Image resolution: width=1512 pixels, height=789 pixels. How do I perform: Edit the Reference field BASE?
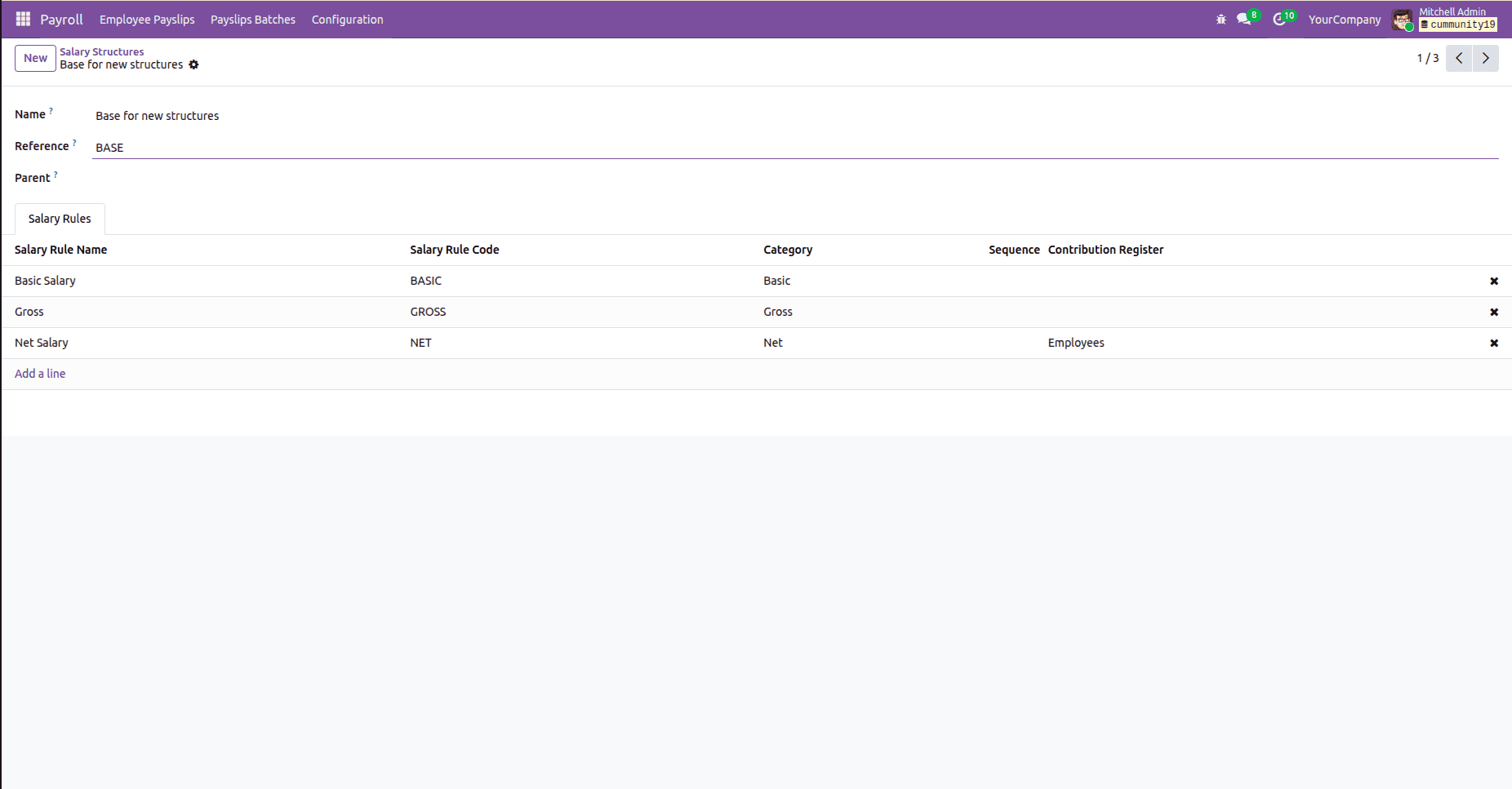[795, 148]
